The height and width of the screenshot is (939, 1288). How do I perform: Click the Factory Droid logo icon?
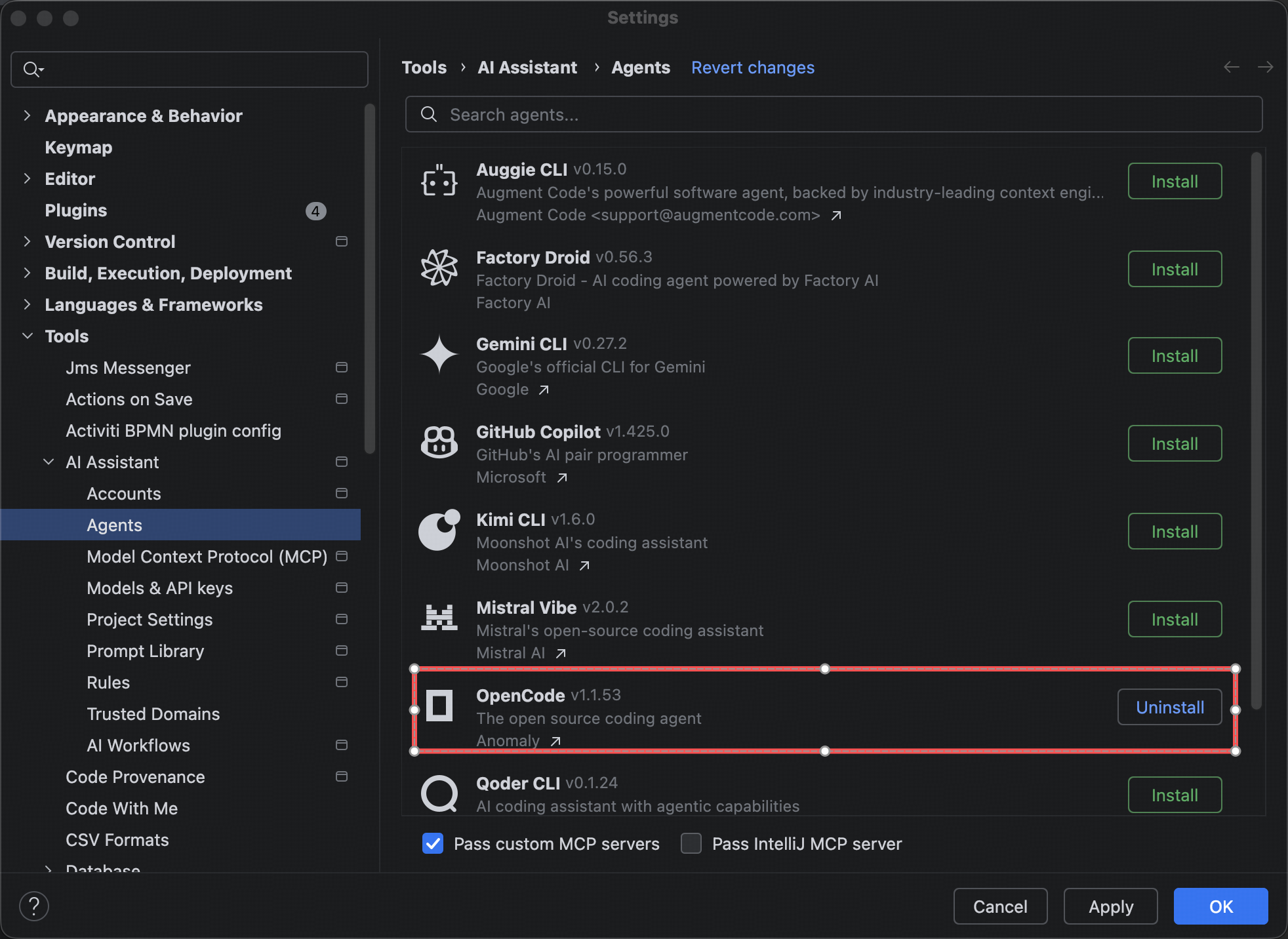click(439, 268)
